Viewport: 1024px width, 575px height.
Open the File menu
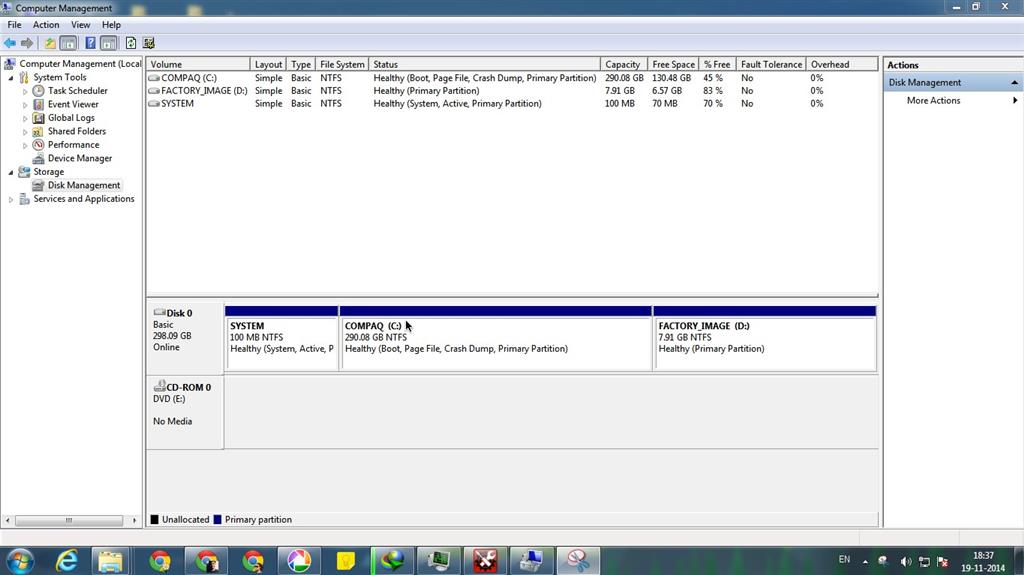pos(14,25)
